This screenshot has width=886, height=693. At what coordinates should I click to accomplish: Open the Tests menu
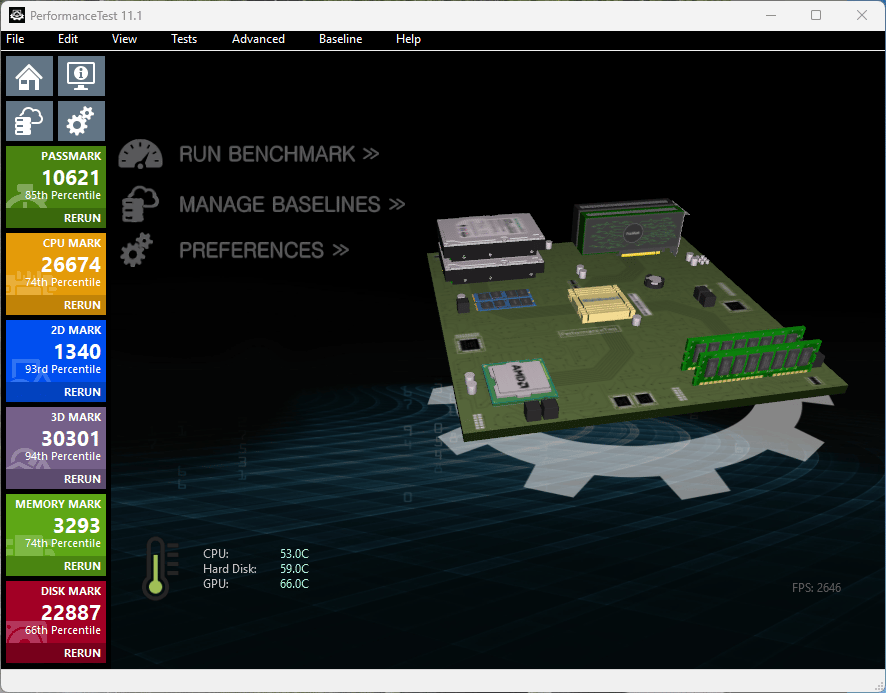(x=184, y=39)
